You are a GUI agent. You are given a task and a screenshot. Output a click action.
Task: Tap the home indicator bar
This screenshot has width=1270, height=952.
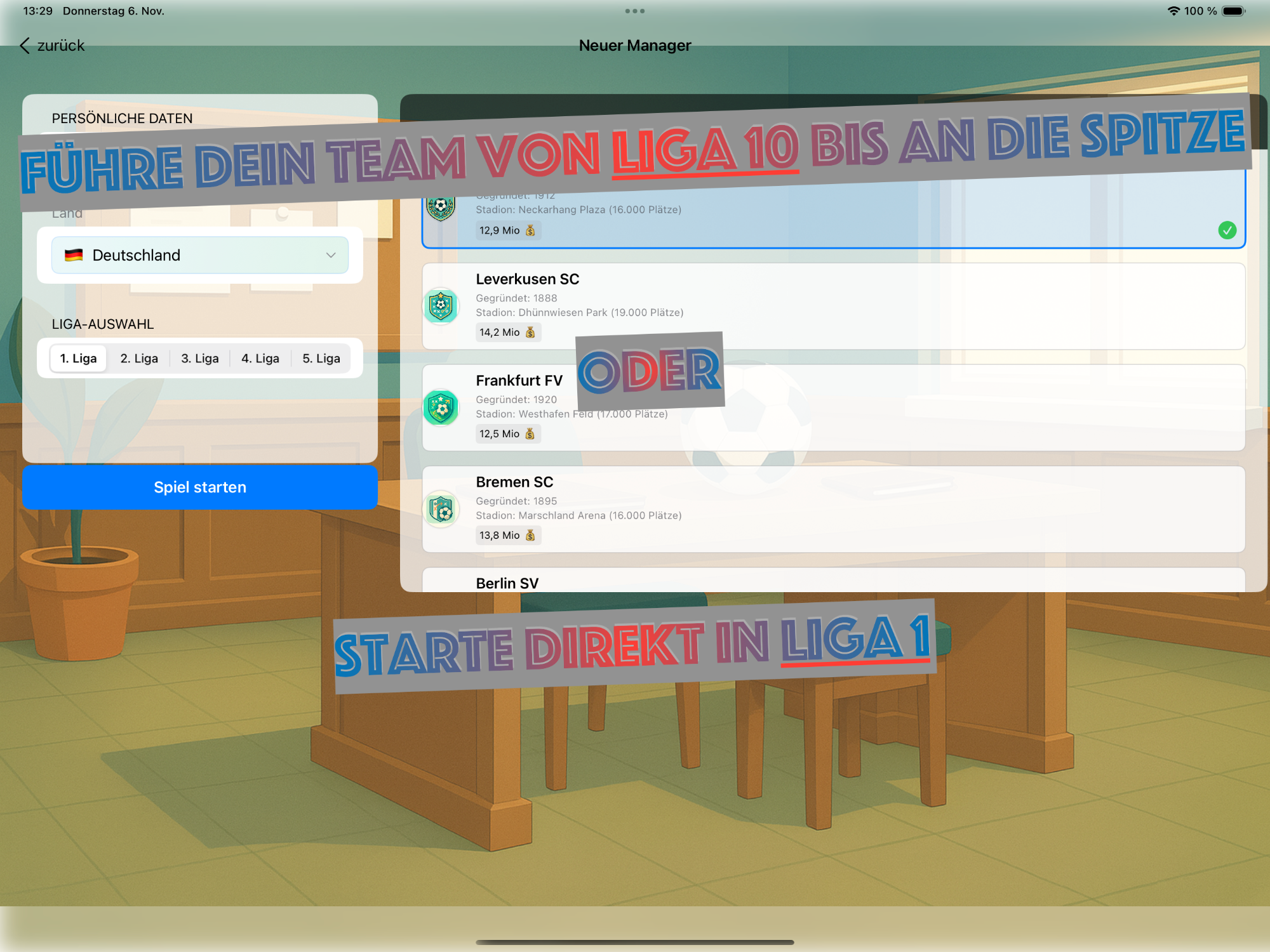pyautogui.click(x=634, y=942)
